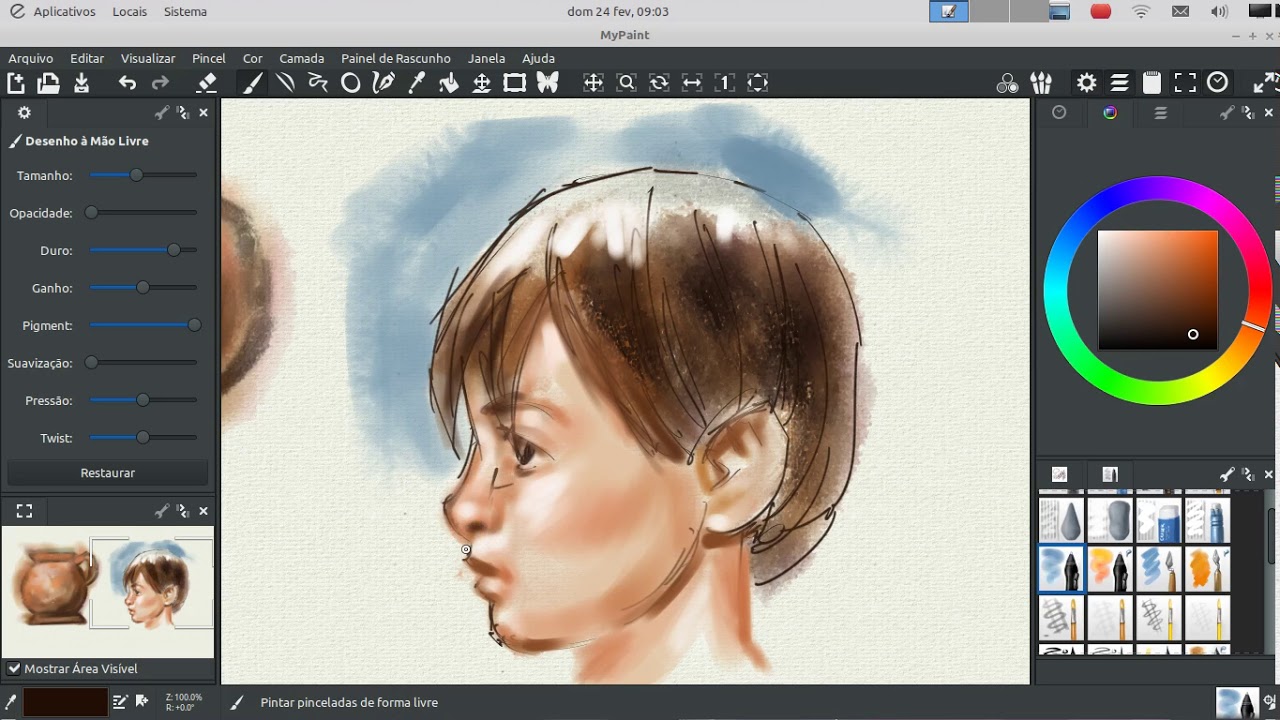Screen dimensions: 1280x720
Task: Open the Pincel menu
Action: click(x=208, y=58)
